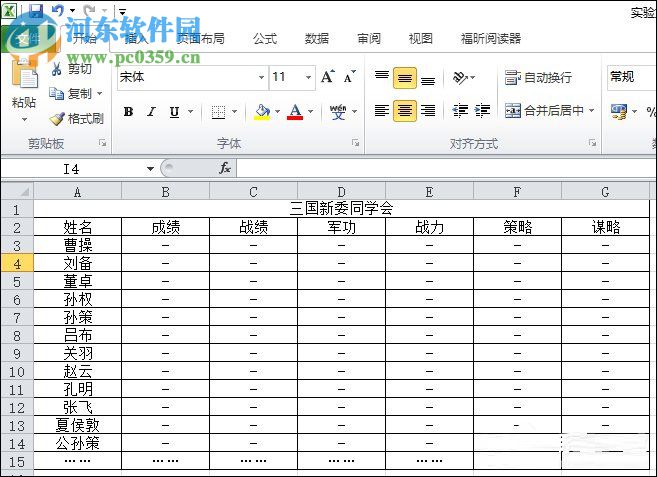Viewport: 657px width, 477px height.
Task: Click the Undo arrow icon
Action: click(x=58, y=10)
